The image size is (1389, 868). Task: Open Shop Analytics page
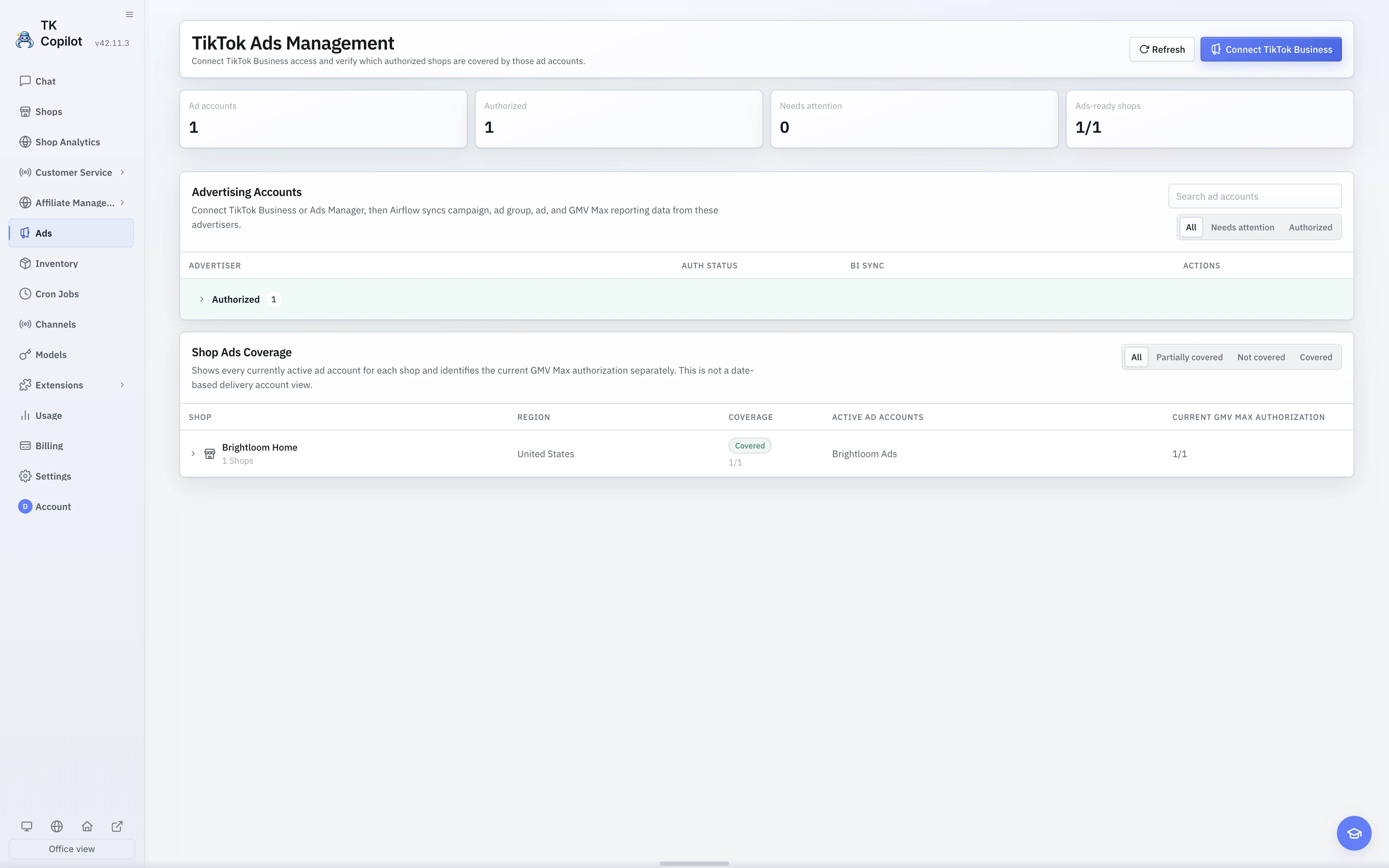point(71,142)
